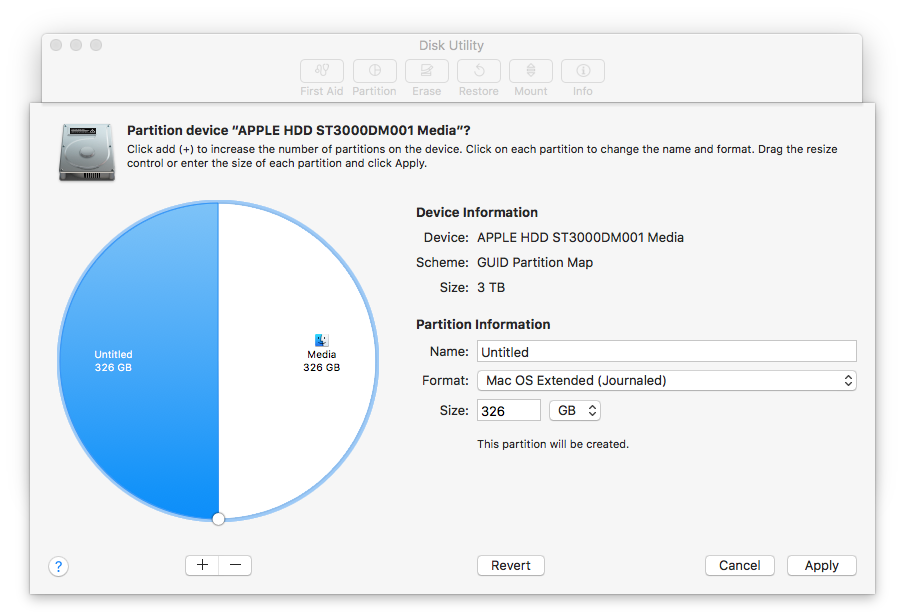Select the Media partition Finder icon in the chart
This screenshot has width=904, height=615.
click(x=321, y=340)
